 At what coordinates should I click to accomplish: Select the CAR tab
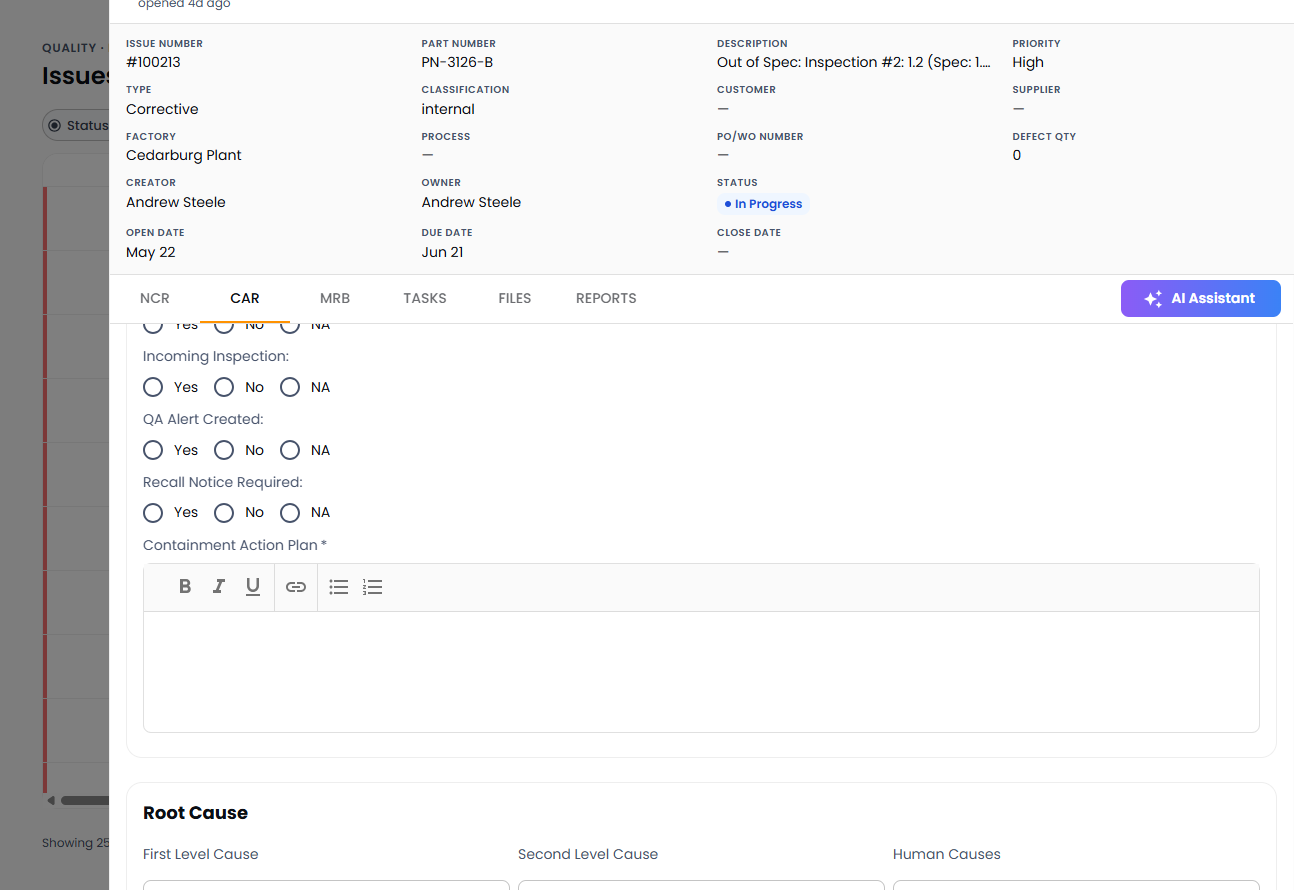(245, 298)
